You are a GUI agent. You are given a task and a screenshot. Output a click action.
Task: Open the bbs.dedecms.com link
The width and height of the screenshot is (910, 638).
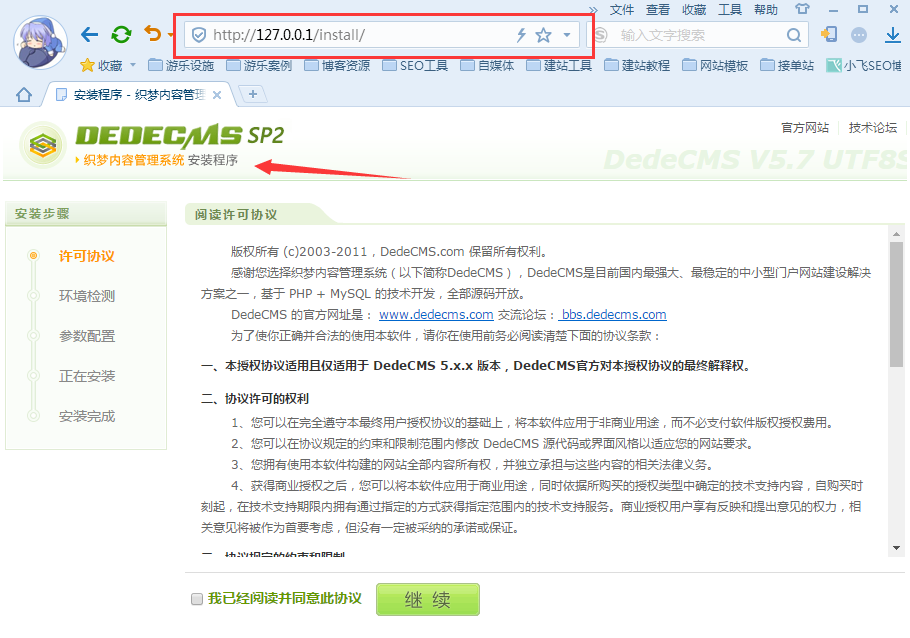click(613, 315)
